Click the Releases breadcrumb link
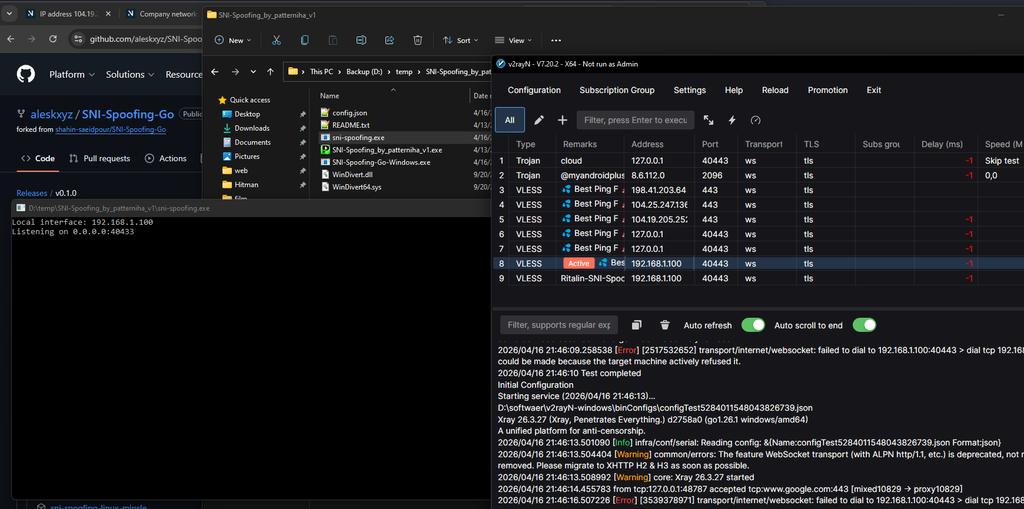Image resolution: width=1024 pixels, height=509 pixels. pyautogui.click(x=32, y=193)
